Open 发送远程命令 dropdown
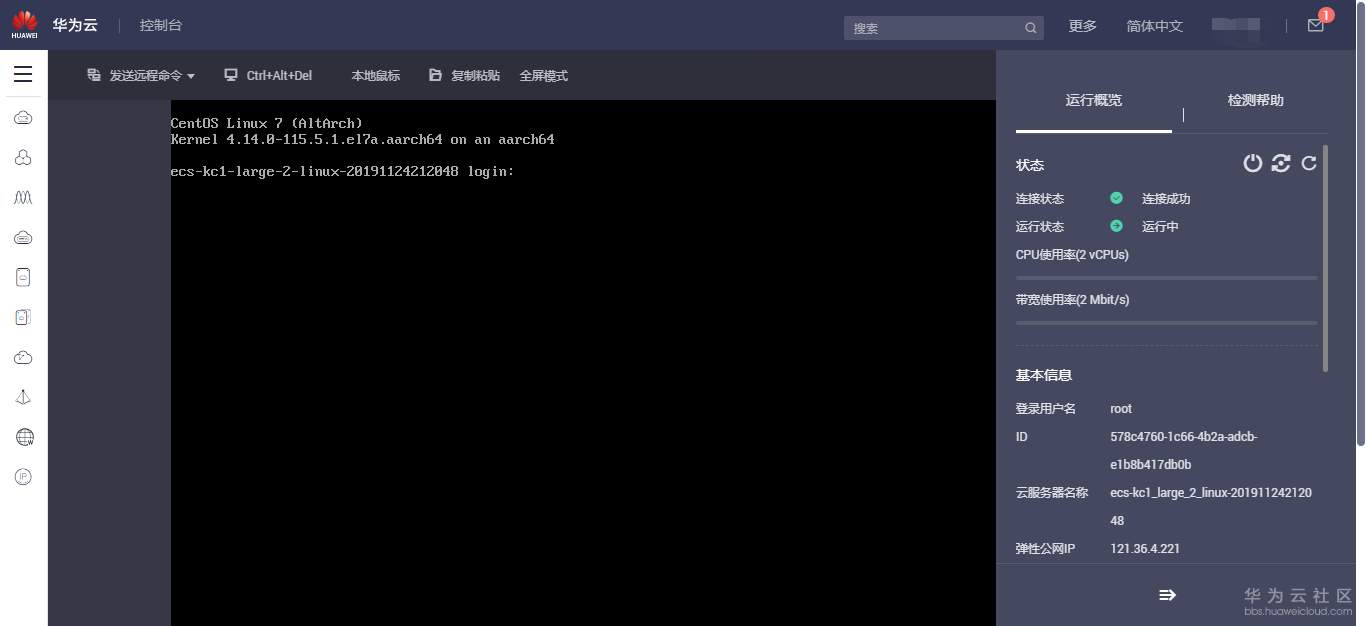Image resolution: width=1366 pixels, height=626 pixels. pos(141,75)
